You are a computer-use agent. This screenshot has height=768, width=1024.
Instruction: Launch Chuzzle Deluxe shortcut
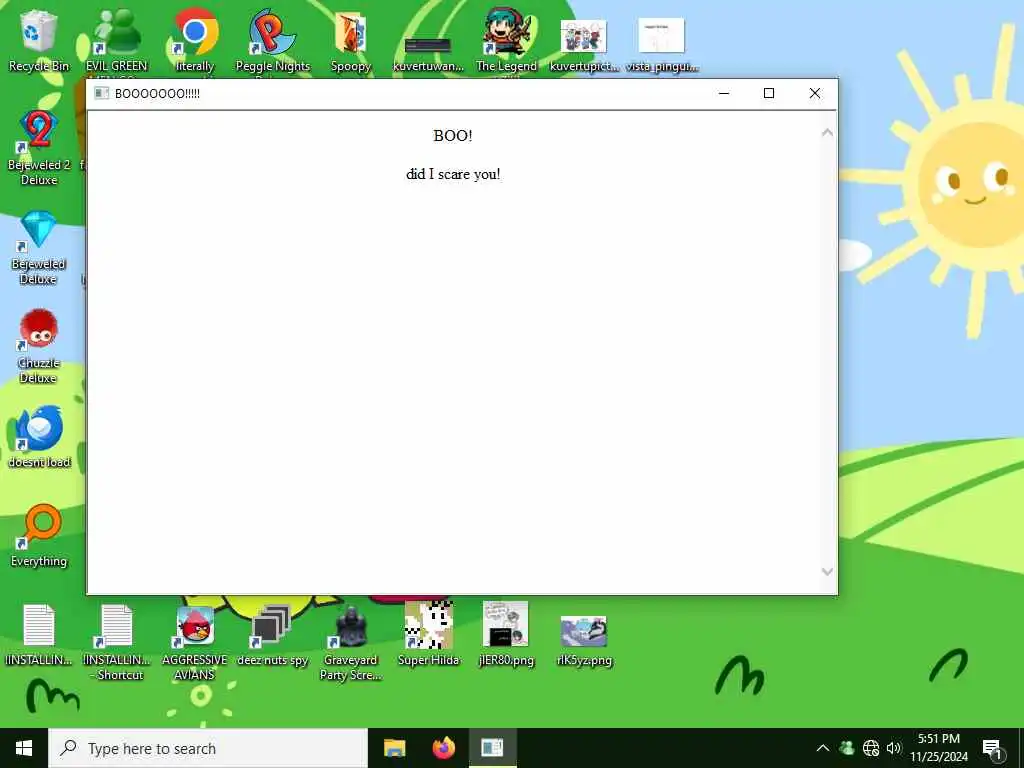click(x=39, y=346)
